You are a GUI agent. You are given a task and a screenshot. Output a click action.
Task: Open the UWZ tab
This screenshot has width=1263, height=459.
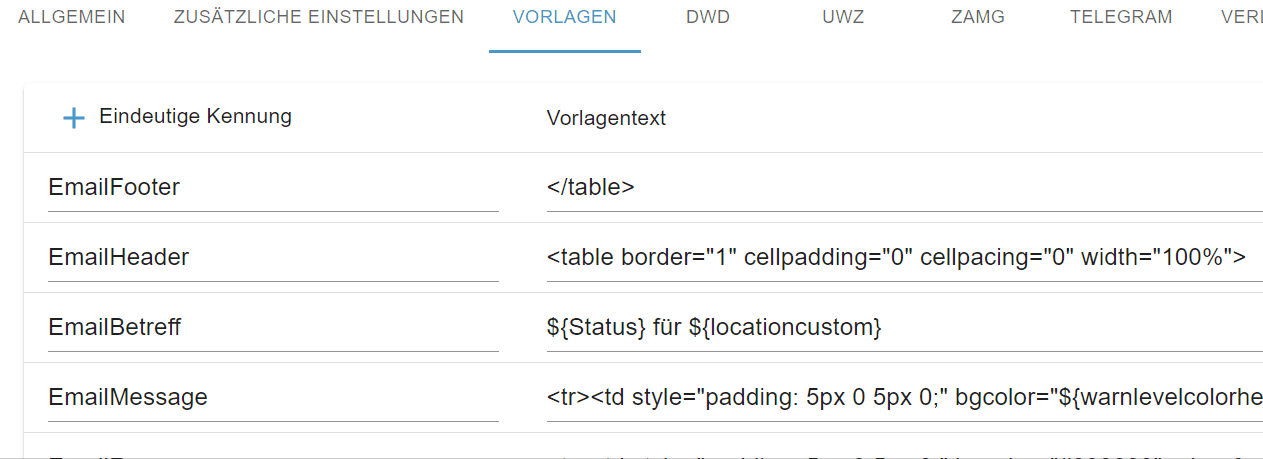[843, 17]
